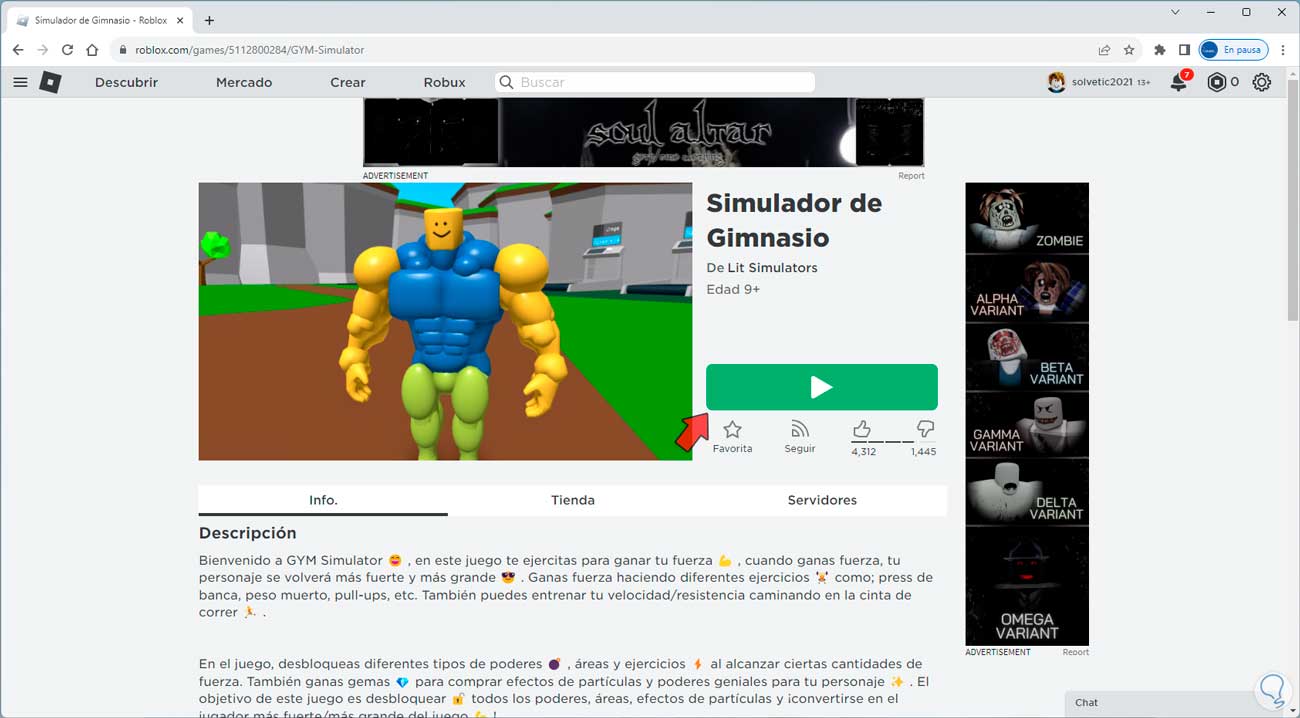The image size is (1300, 718).
Task: Bookmark this page with star
Action: [x=1129, y=50]
